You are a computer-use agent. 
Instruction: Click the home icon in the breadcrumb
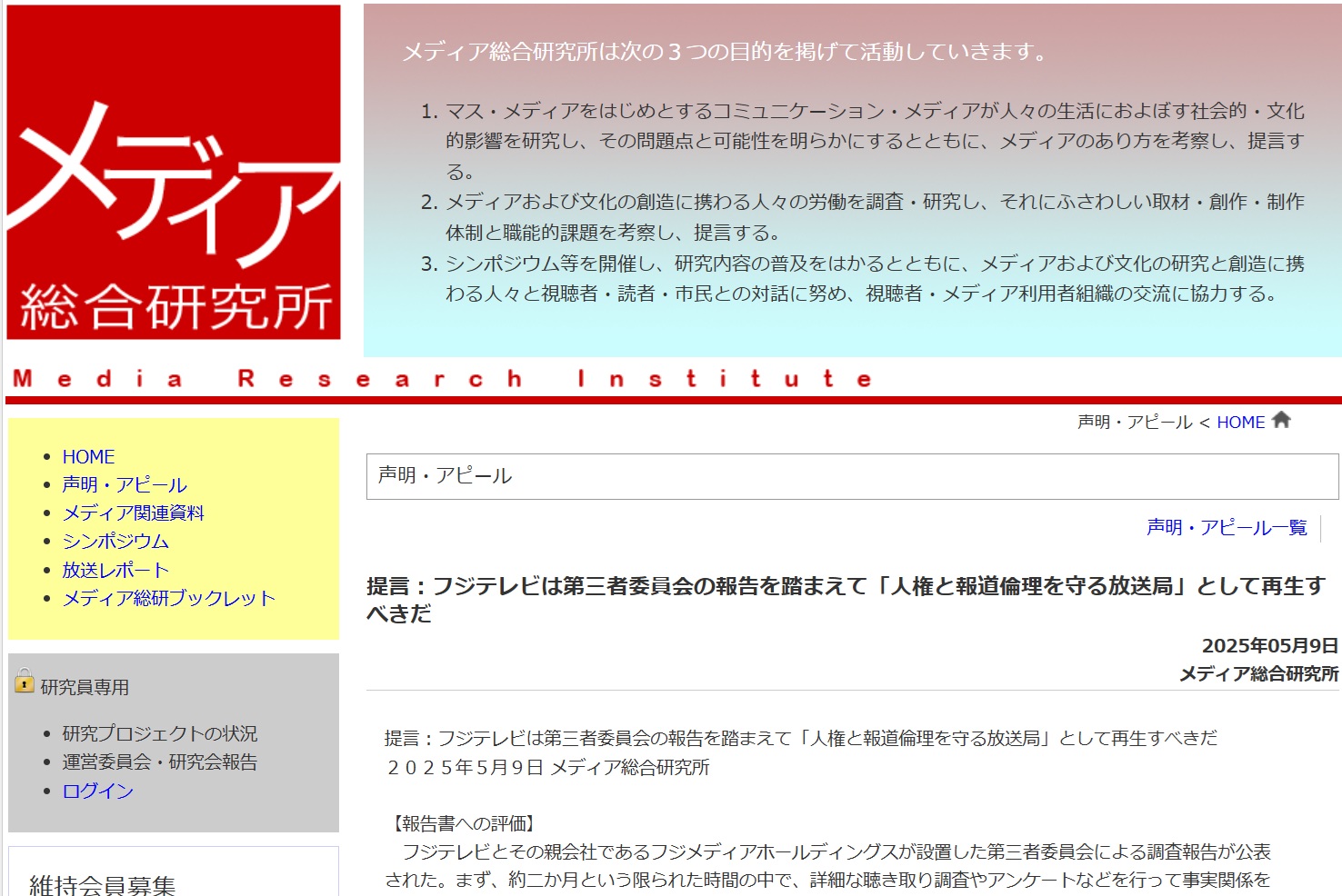pos(1282,420)
